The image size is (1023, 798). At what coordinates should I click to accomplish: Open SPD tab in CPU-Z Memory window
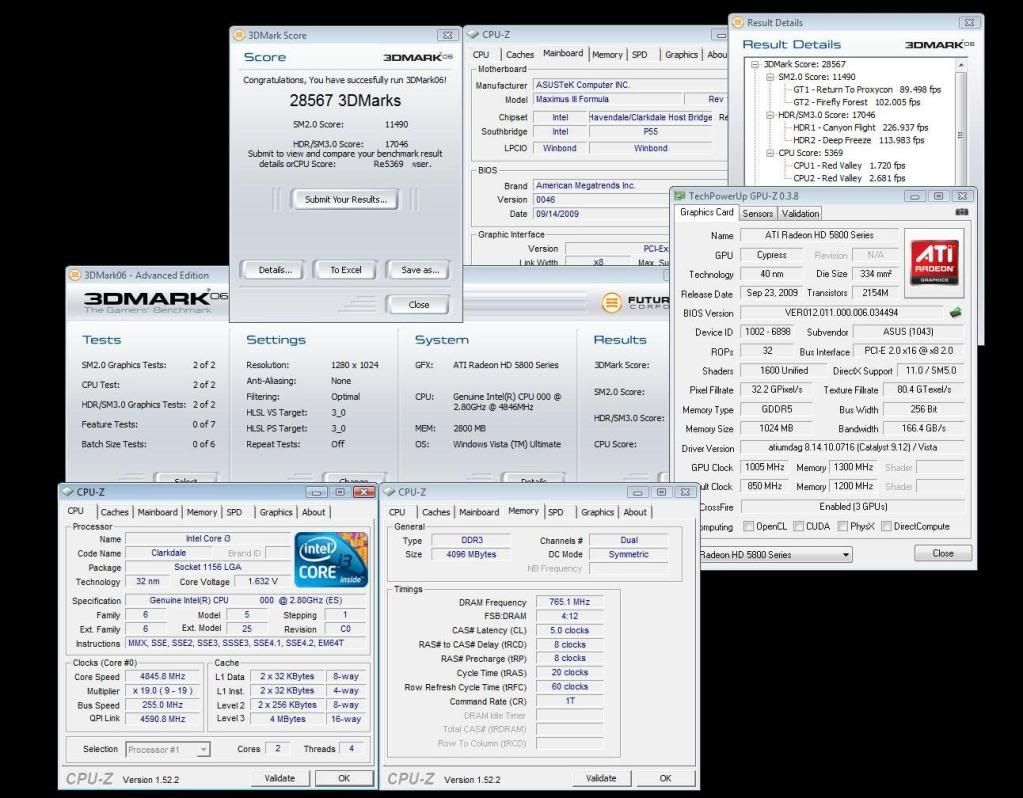click(x=556, y=512)
